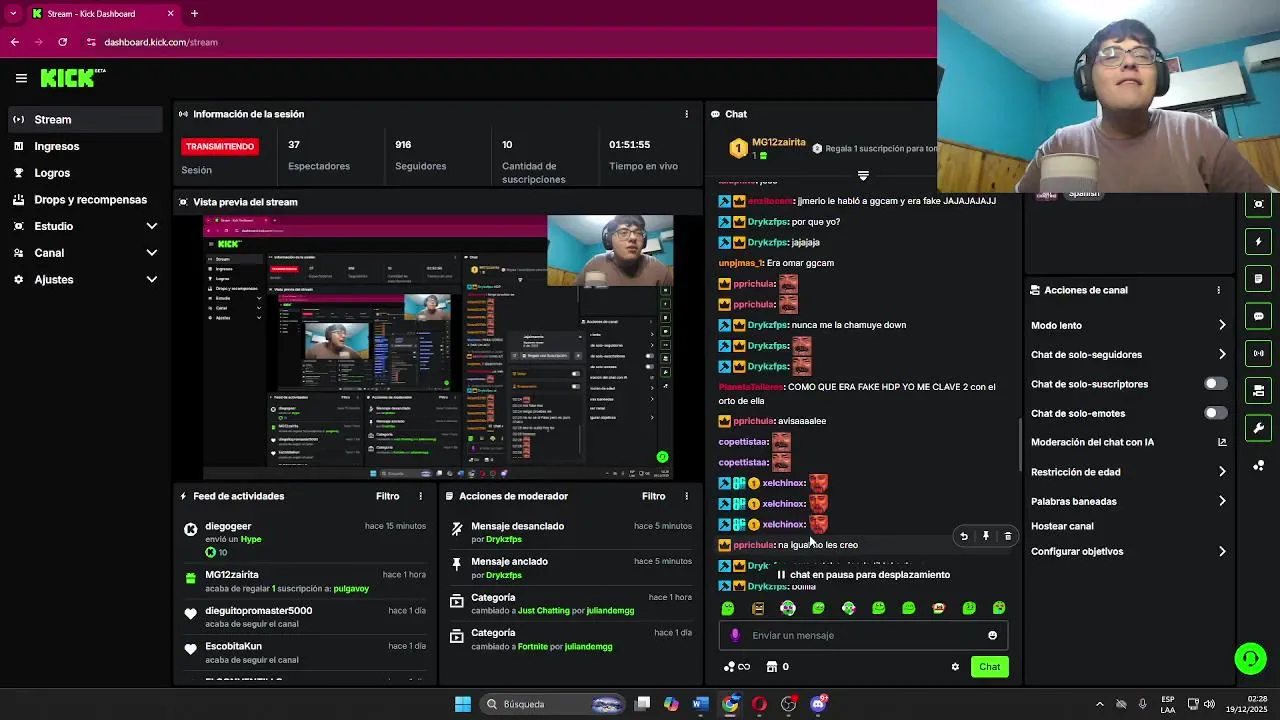Open chat settings gear icon
This screenshot has width=1280, height=720.
955,667
